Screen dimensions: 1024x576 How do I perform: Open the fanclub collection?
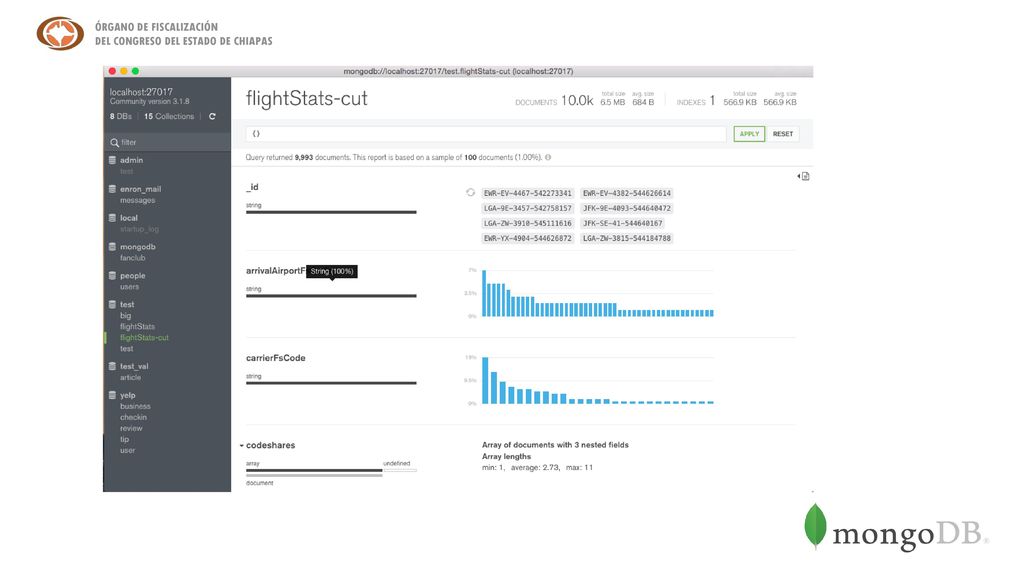point(133,258)
